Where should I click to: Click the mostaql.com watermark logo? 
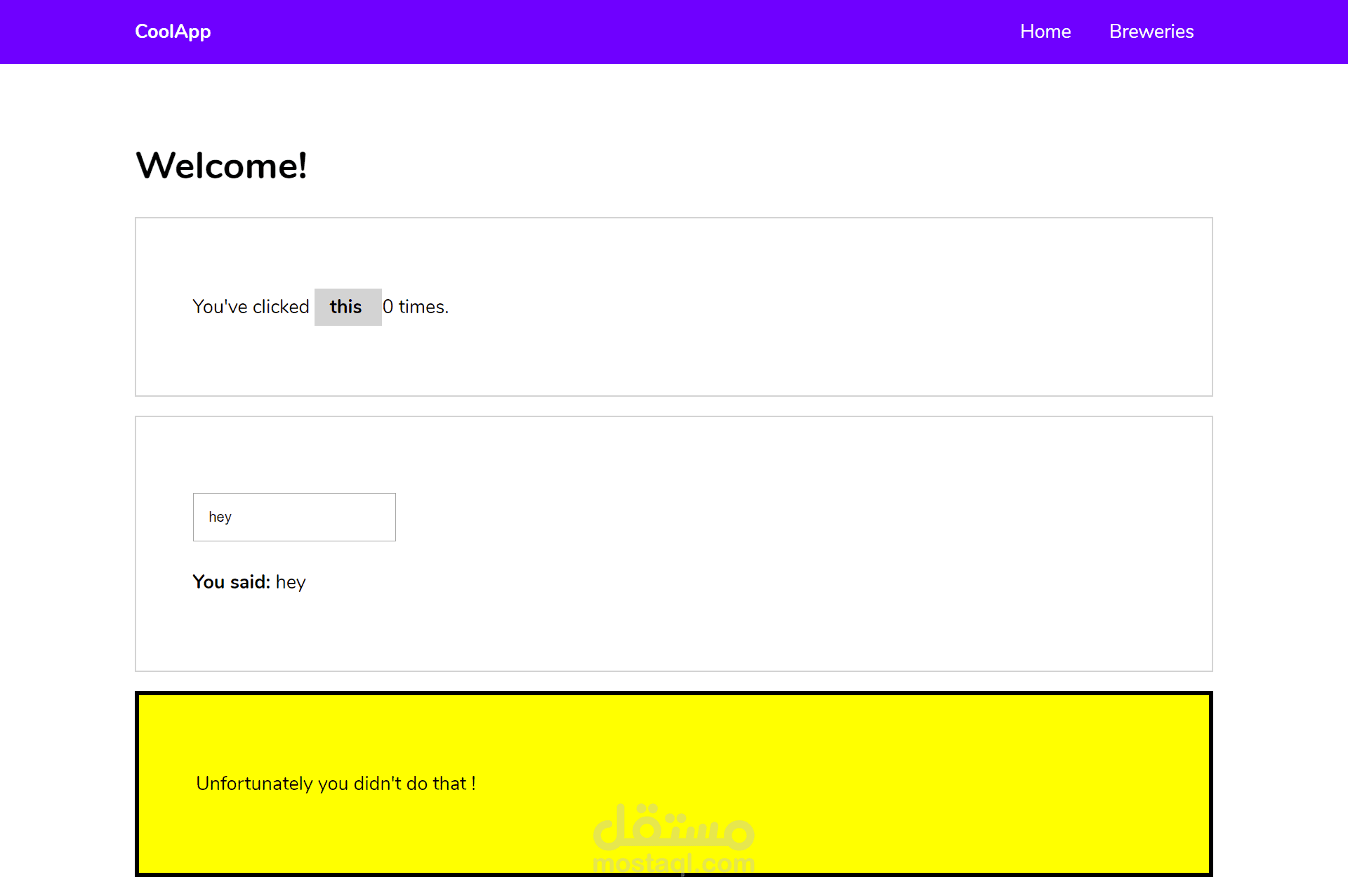coord(673,862)
